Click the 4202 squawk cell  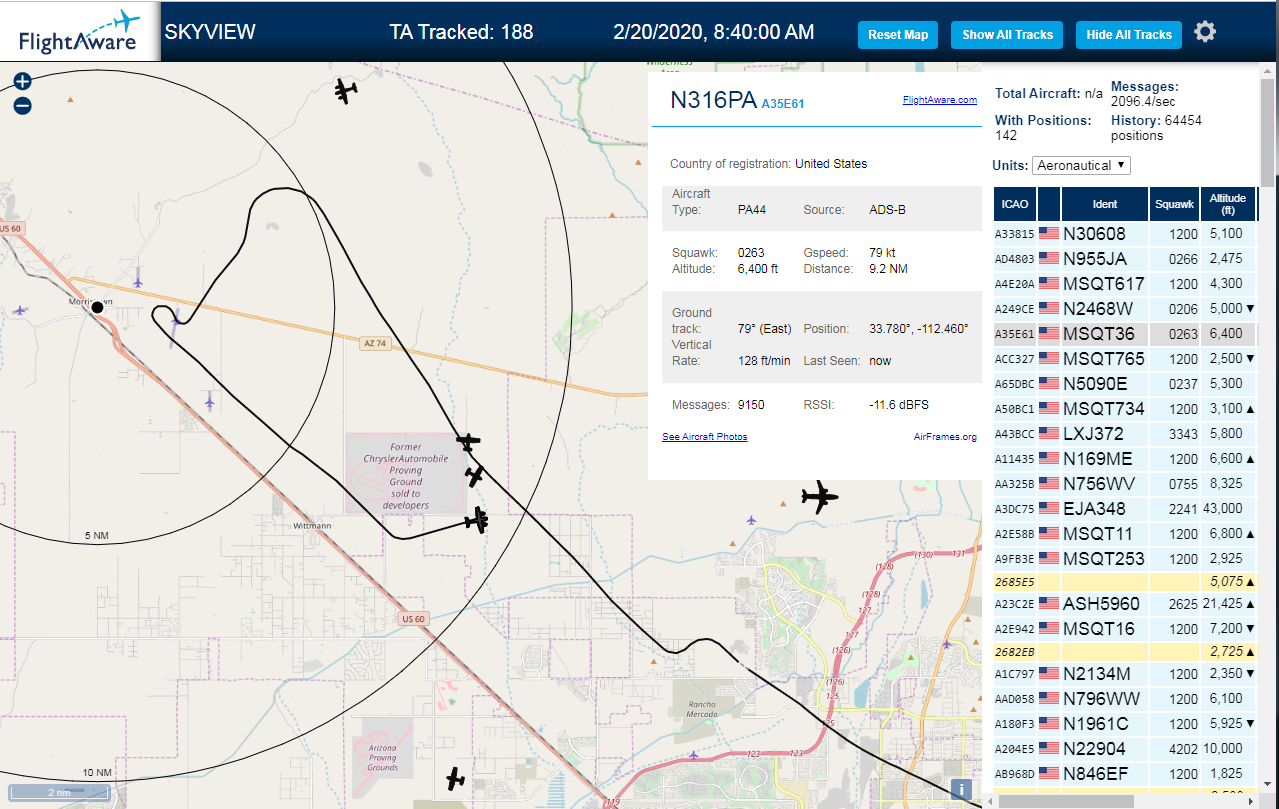(1174, 749)
